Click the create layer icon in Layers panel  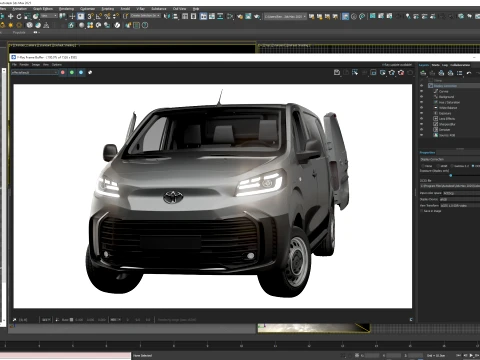423,73
